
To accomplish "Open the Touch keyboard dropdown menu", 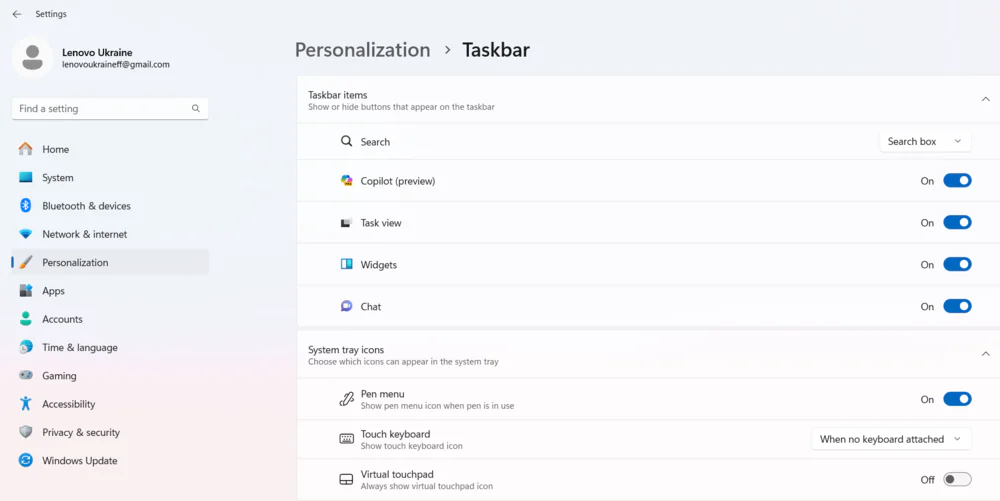I will pyautogui.click(x=891, y=439).
